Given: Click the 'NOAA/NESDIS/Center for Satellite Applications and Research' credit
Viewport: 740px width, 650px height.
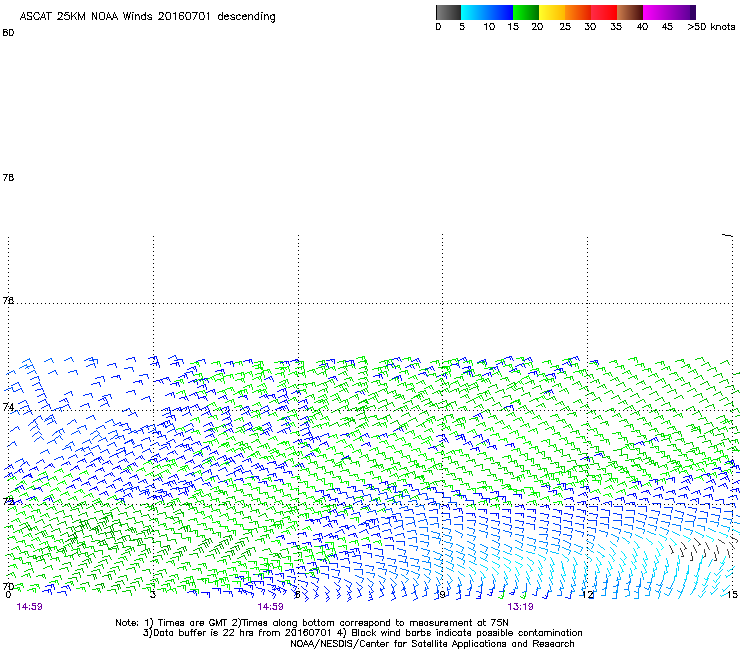Looking at the screenshot, I should pyautogui.click(x=432, y=644).
